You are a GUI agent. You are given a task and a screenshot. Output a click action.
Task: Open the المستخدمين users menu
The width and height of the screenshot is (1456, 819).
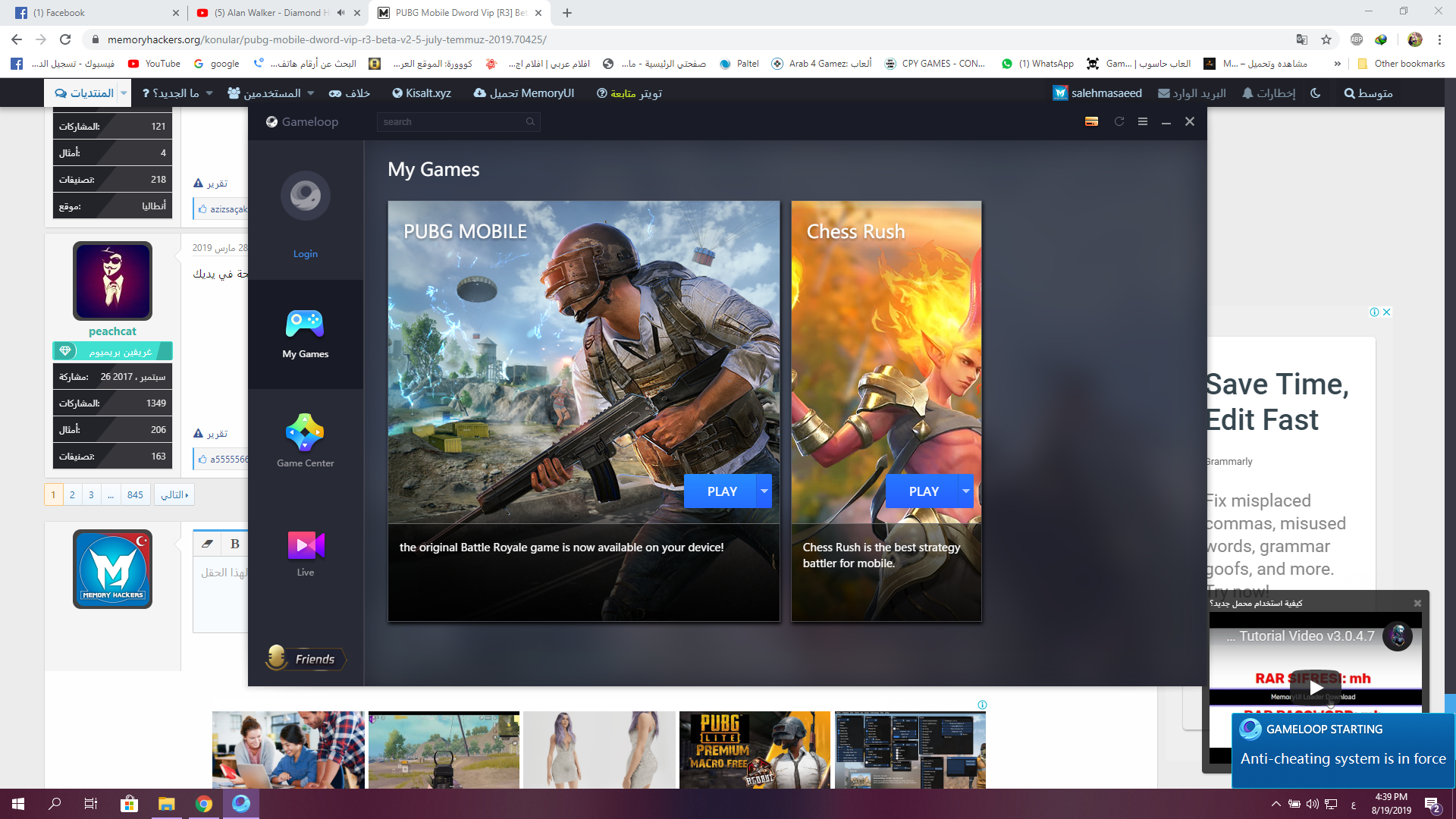(x=271, y=93)
